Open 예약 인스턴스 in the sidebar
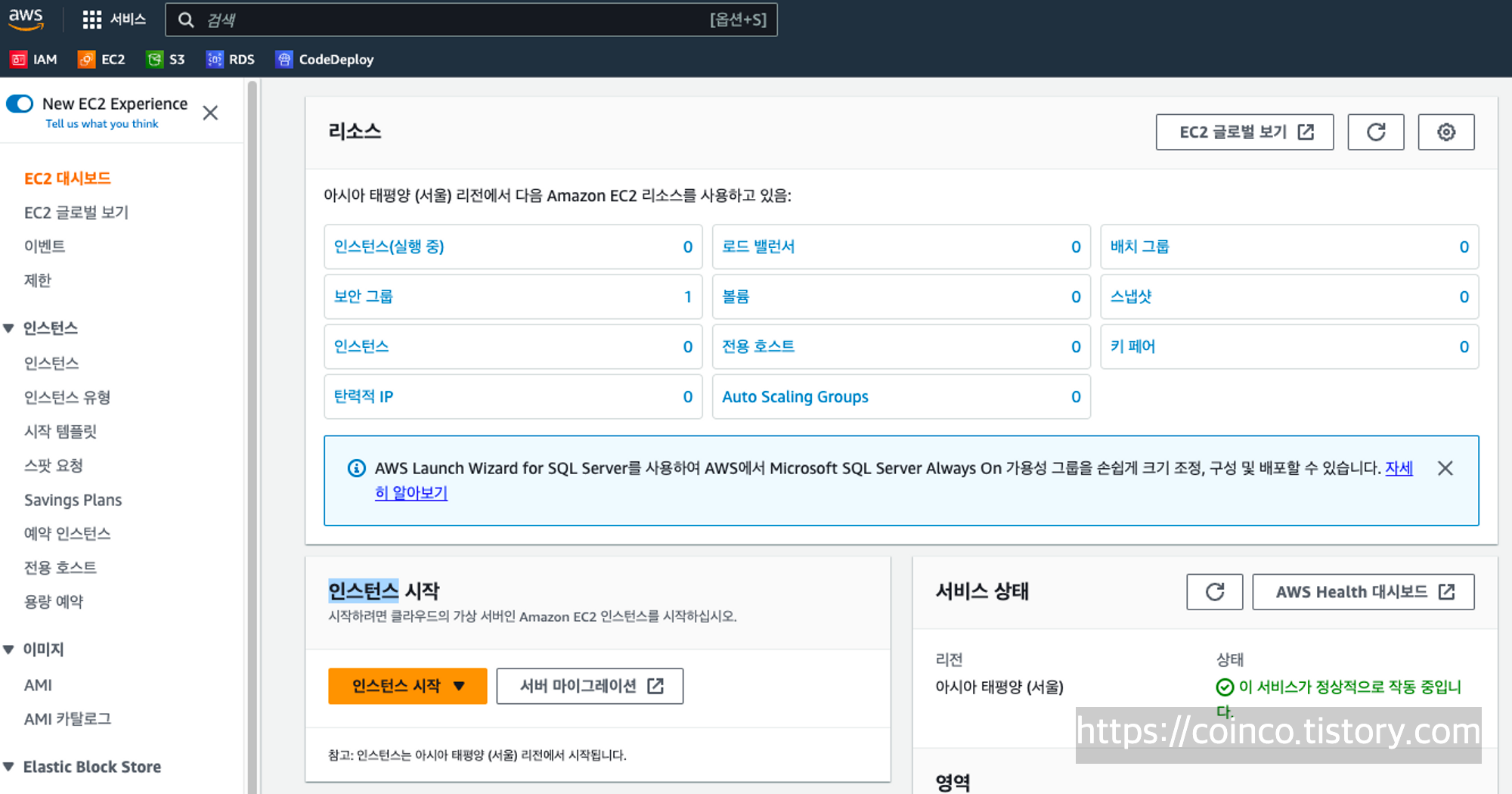This screenshot has width=1512, height=794. click(x=67, y=534)
